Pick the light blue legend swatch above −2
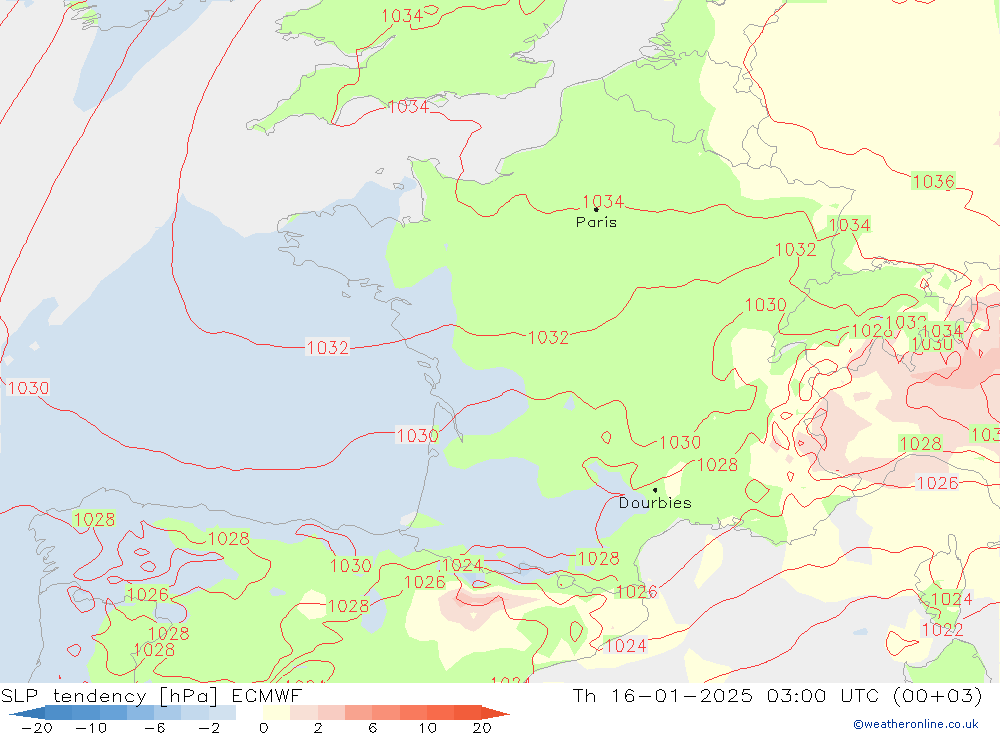The width and height of the screenshot is (1000, 733). point(208,713)
